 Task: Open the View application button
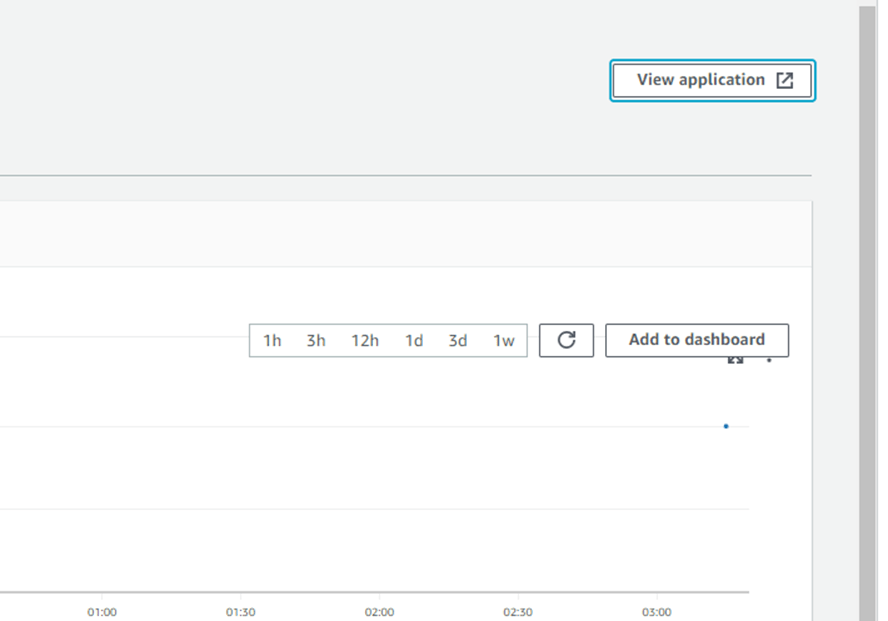700,80
